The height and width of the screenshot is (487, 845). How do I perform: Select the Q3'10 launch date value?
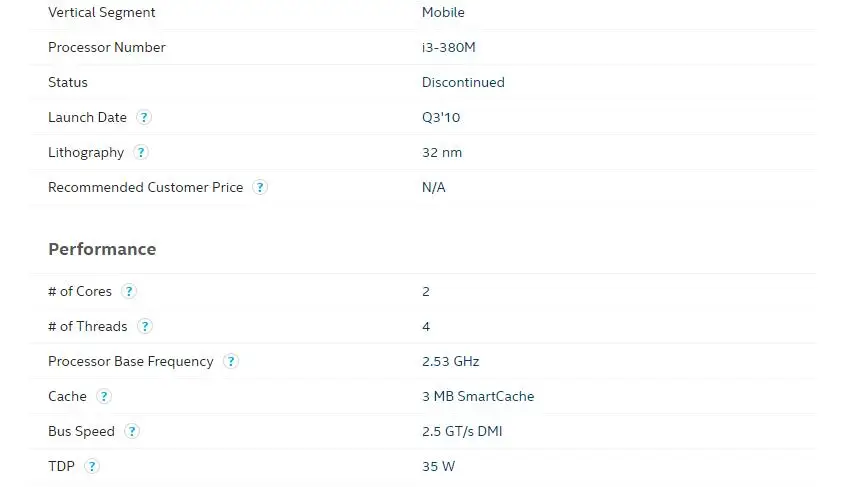pyautogui.click(x=441, y=117)
